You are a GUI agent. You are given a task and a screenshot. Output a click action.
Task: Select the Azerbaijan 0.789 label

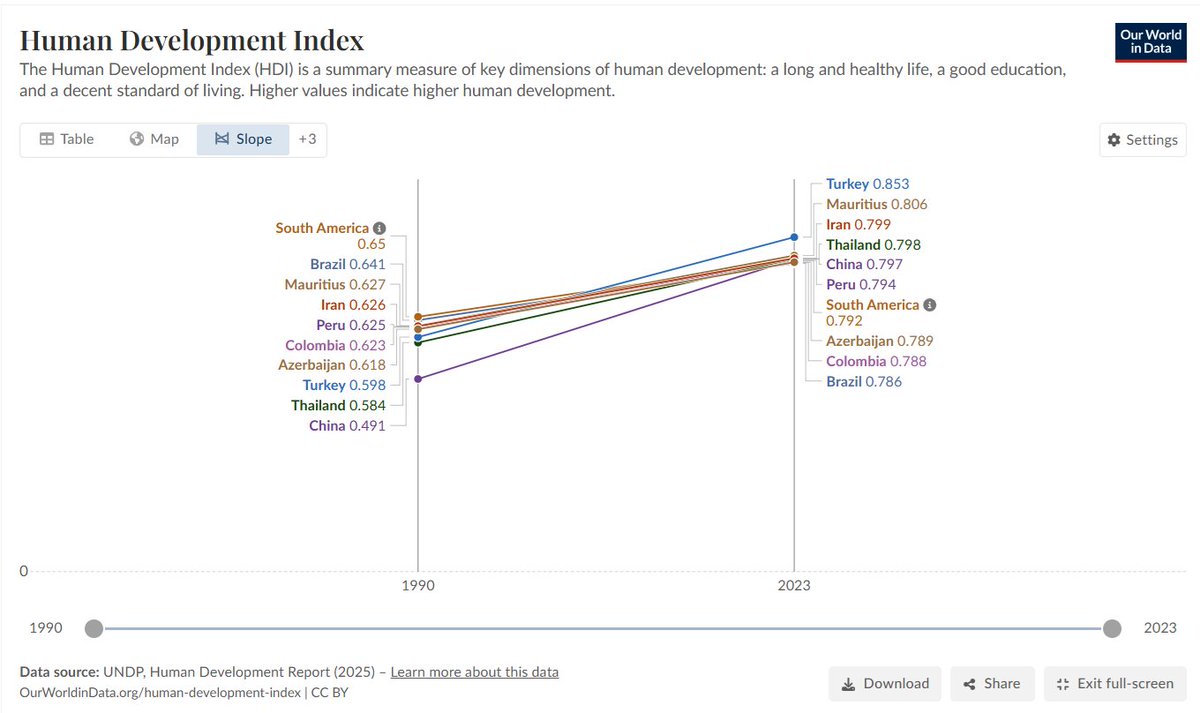879,341
